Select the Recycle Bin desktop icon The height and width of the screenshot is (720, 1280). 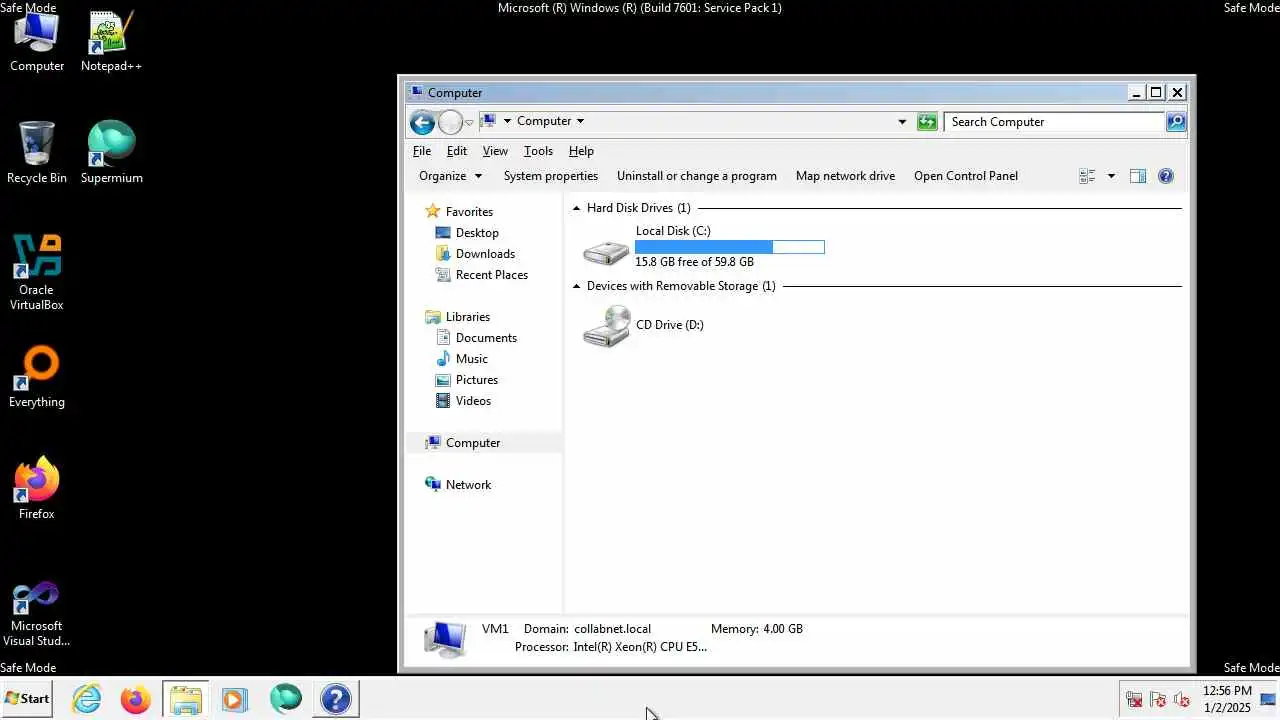click(x=37, y=153)
